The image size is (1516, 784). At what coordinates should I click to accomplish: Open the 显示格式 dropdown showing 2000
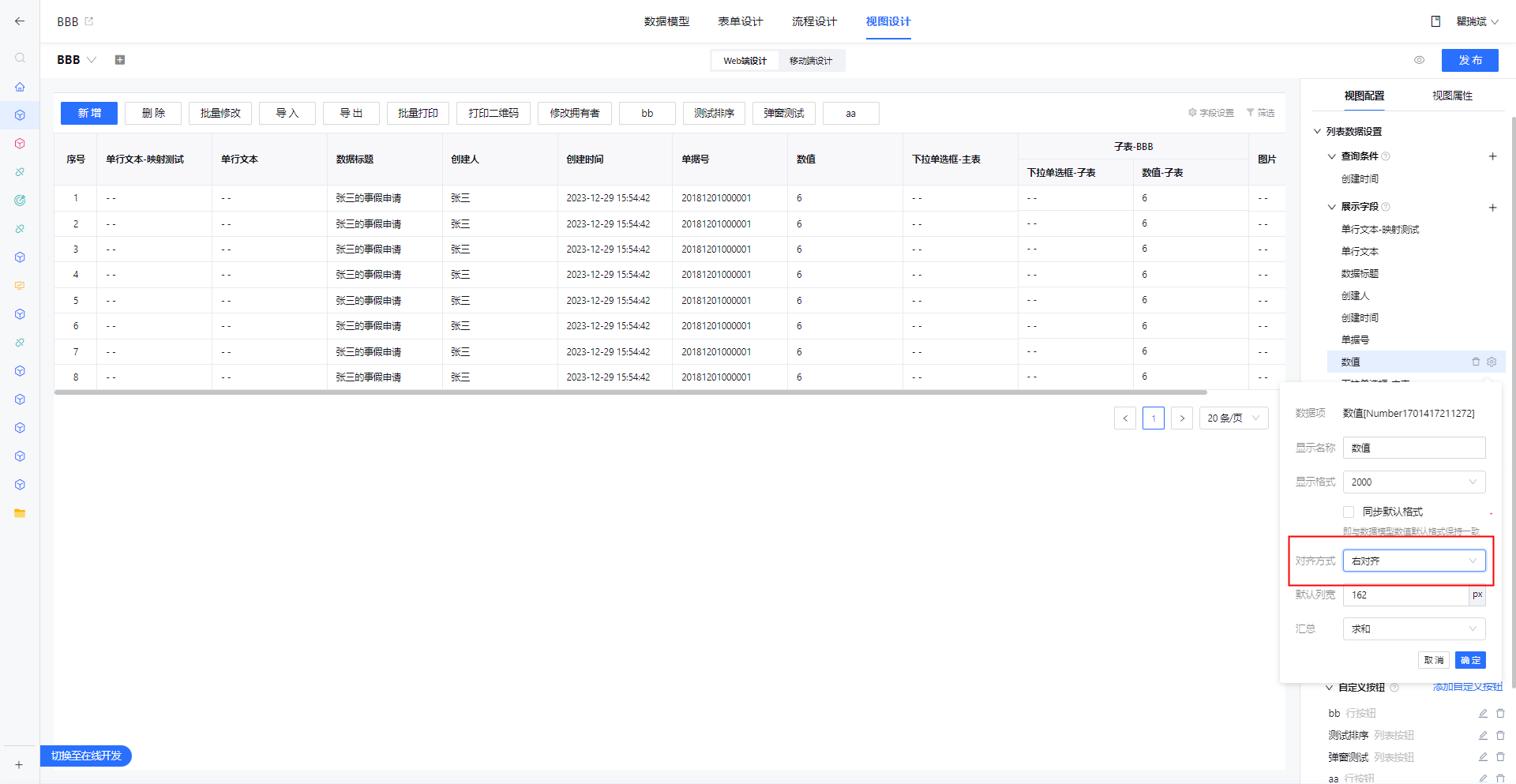[x=1414, y=482]
